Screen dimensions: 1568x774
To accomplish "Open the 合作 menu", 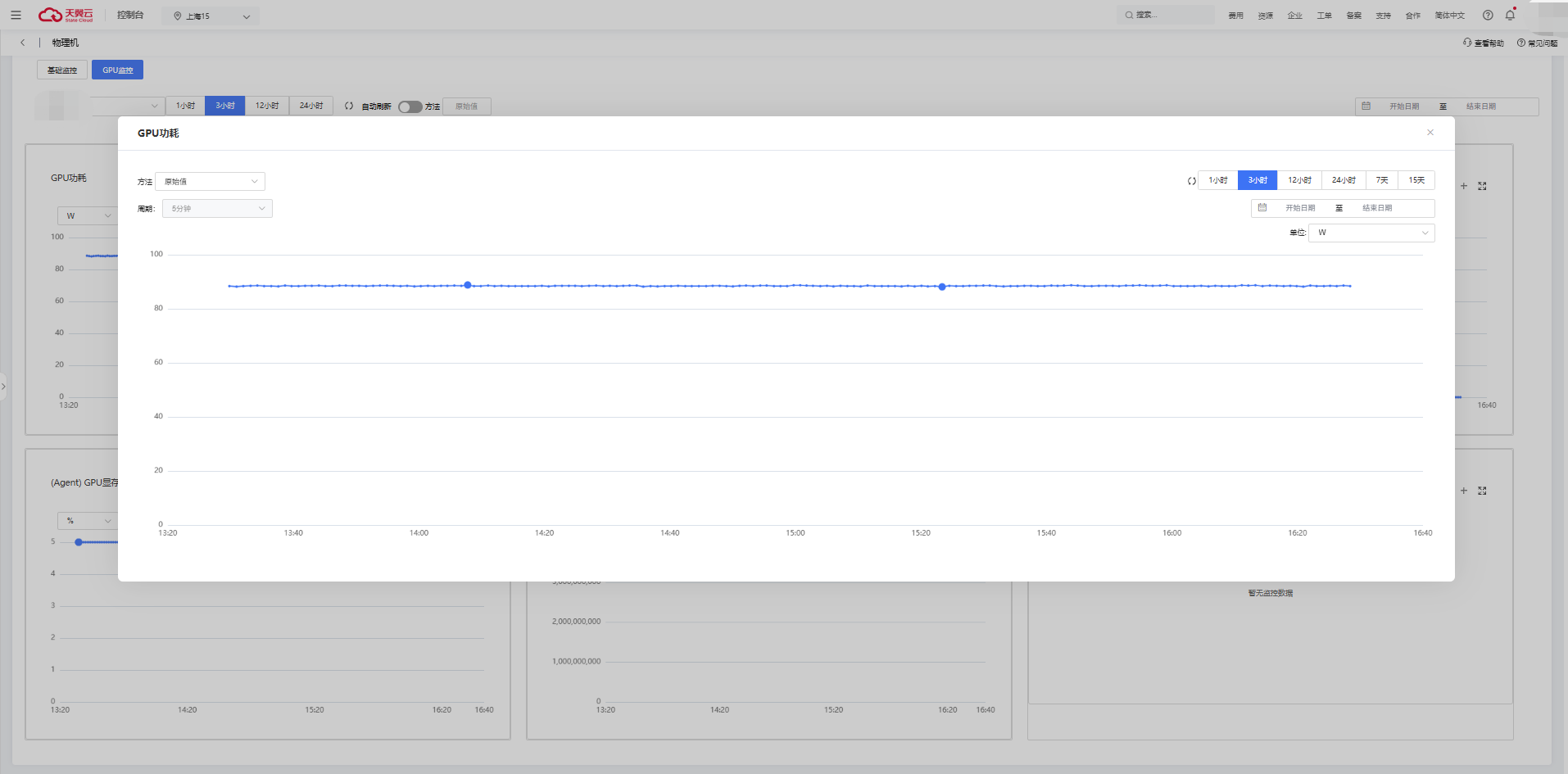I will tap(1412, 16).
